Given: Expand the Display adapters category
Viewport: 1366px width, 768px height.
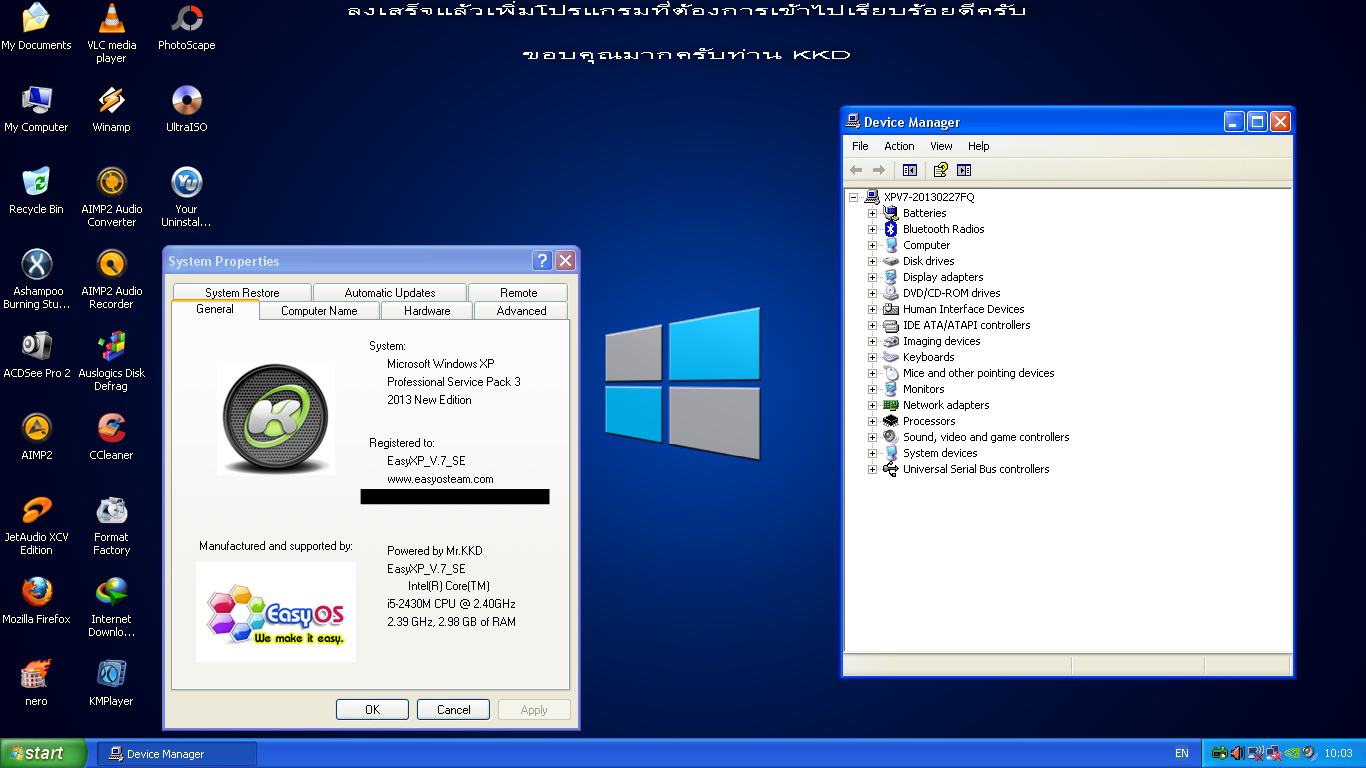Looking at the screenshot, I should pos(872,277).
